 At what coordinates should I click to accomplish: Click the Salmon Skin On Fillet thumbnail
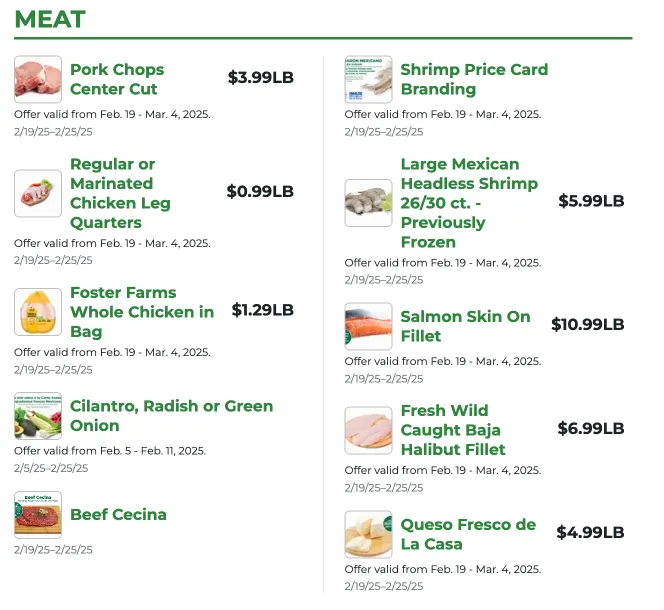[368, 326]
